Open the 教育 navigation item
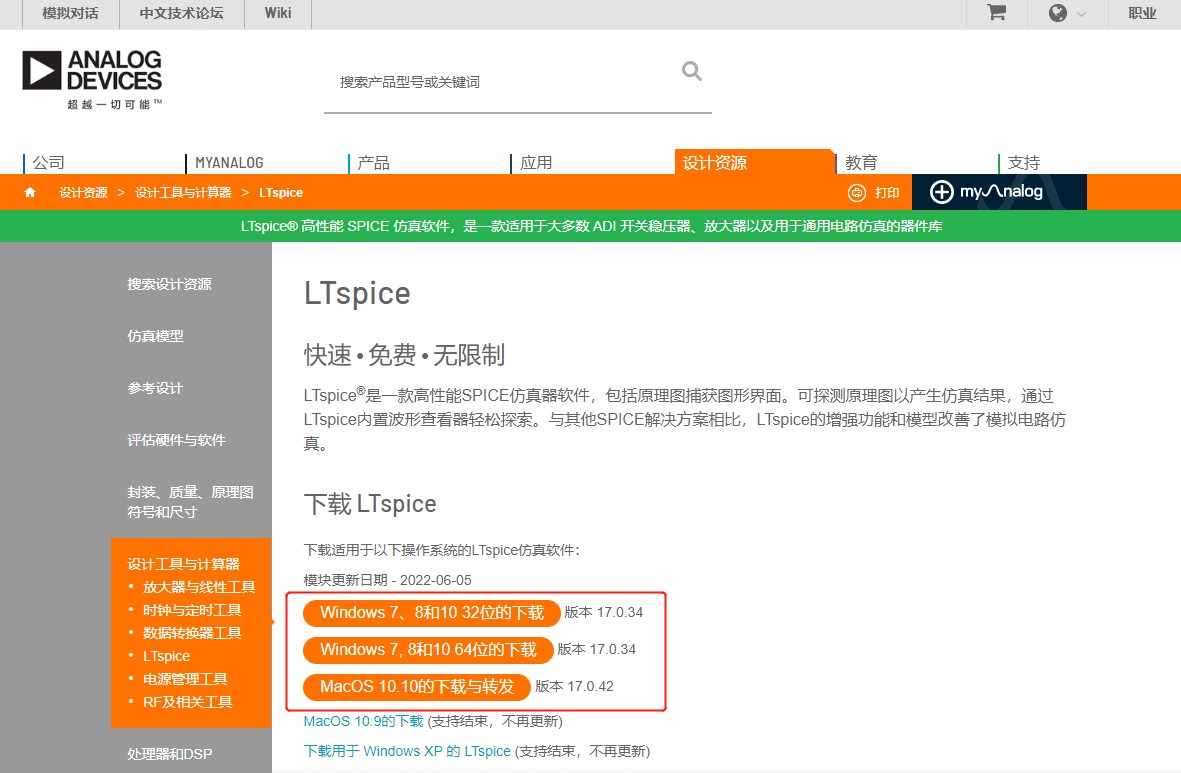This screenshot has width=1181, height=773. coord(861,162)
